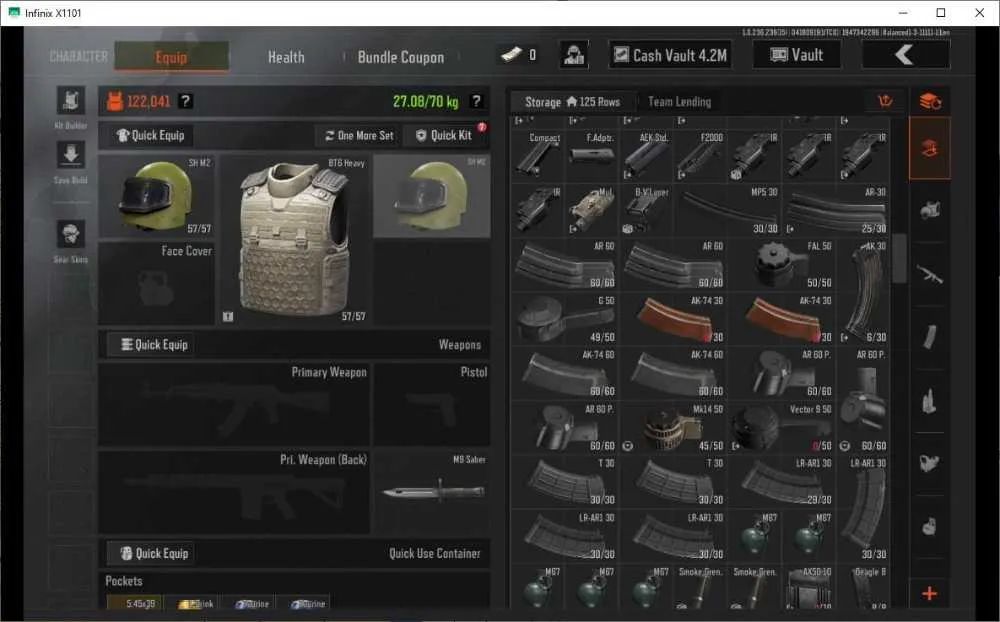The width and height of the screenshot is (1000, 622).
Task: Open the Kit Builder icon
Action: tap(71, 101)
